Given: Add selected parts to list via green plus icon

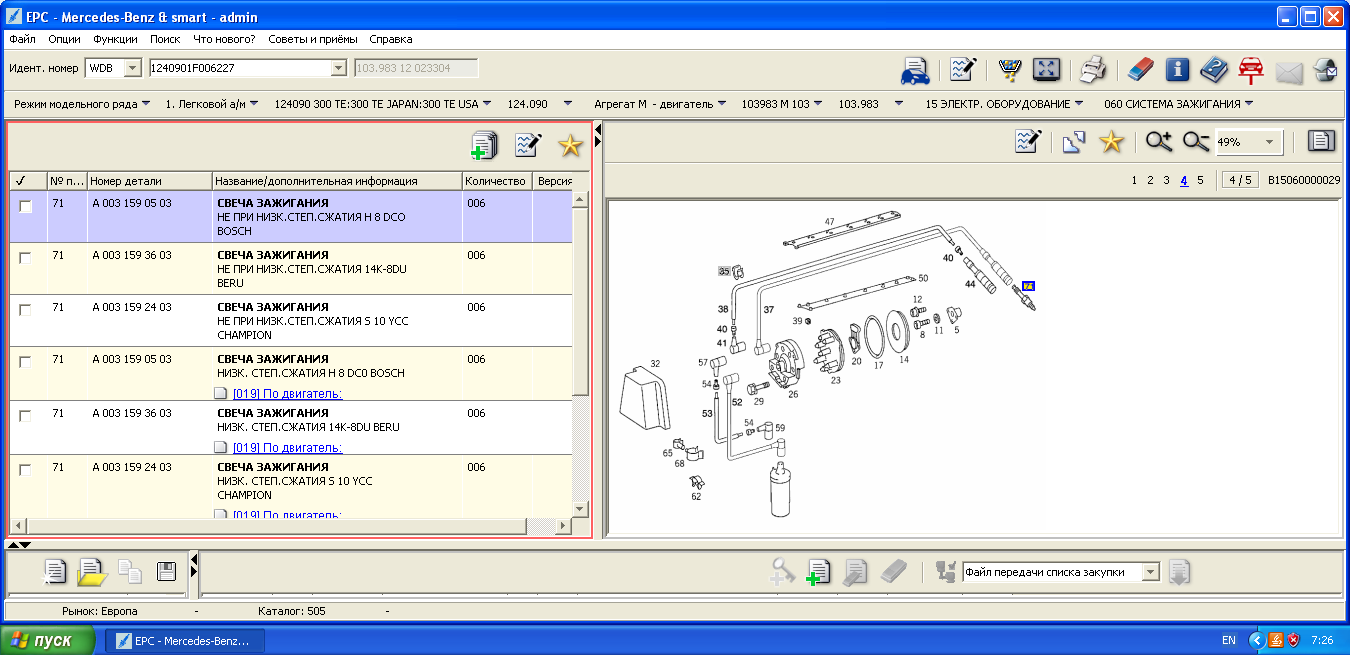Looking at the screenshot, I should click(484, 145).
